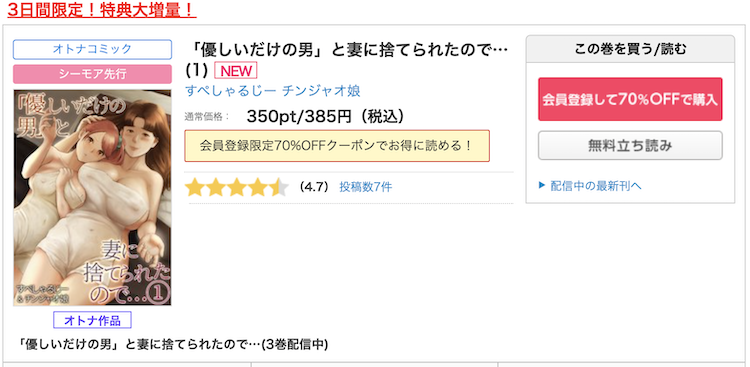Click the half-filled fifth rating star
The height and width of the screenshot is (367, 750).
(x=279, y=188)
